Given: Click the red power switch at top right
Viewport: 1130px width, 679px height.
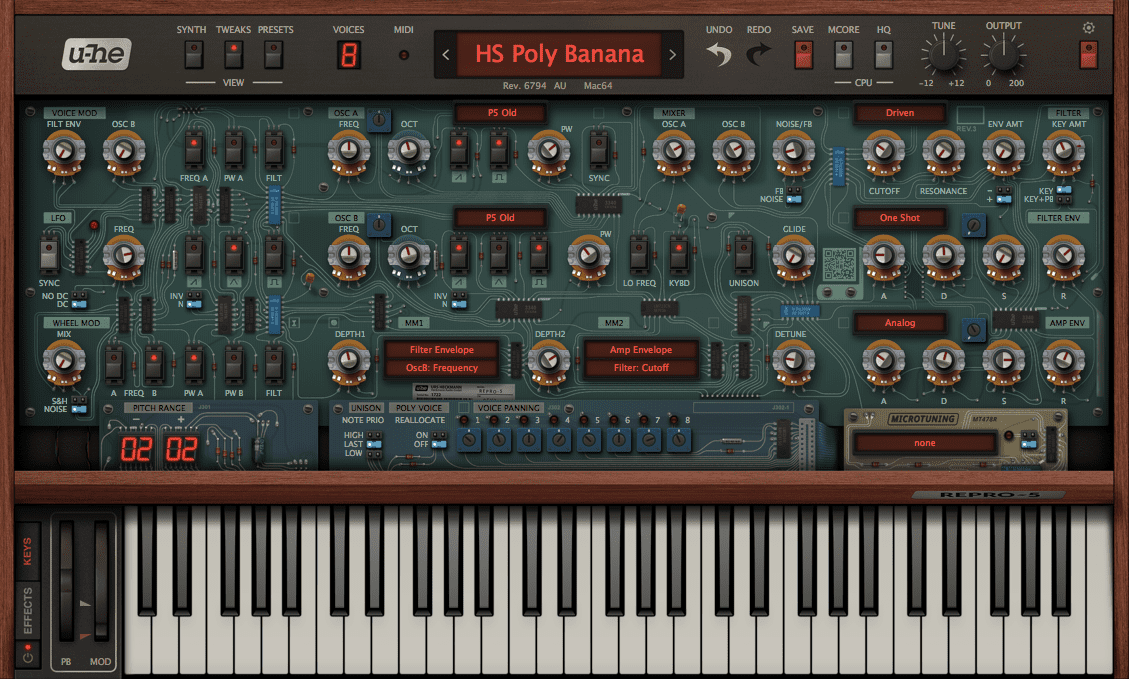Looking at the screenshot, I should [1088, 56].
